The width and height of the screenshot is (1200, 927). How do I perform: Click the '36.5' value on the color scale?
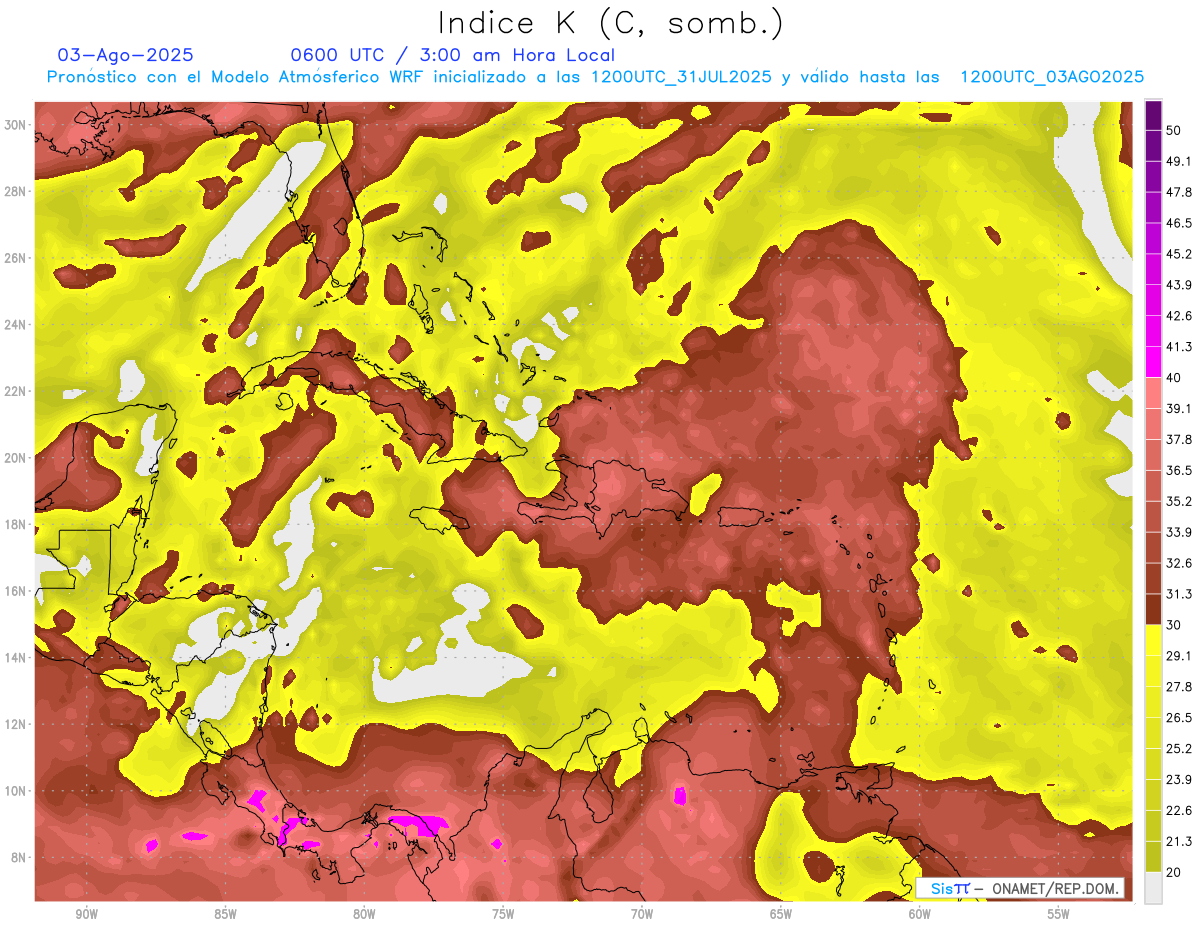point(1178,470)
